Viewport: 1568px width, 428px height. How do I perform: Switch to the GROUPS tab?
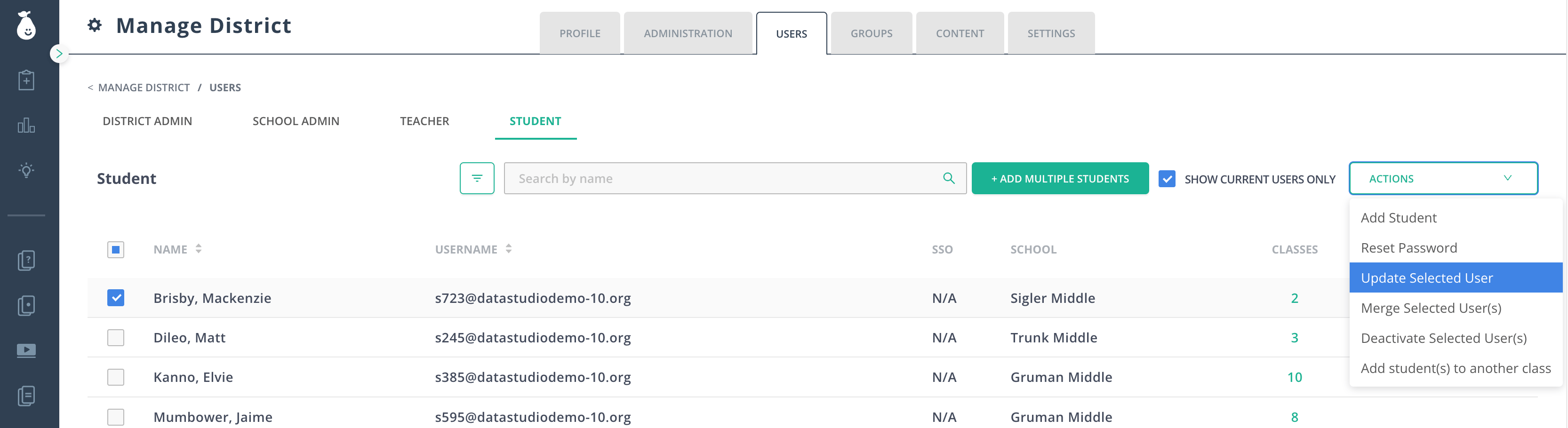871,33
